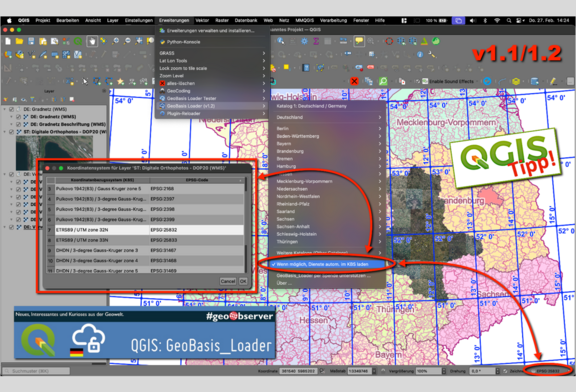Click the Koordinatensystem dialog vertical scrollbar
Screen dimensions: 576x392
pos(245,224)
